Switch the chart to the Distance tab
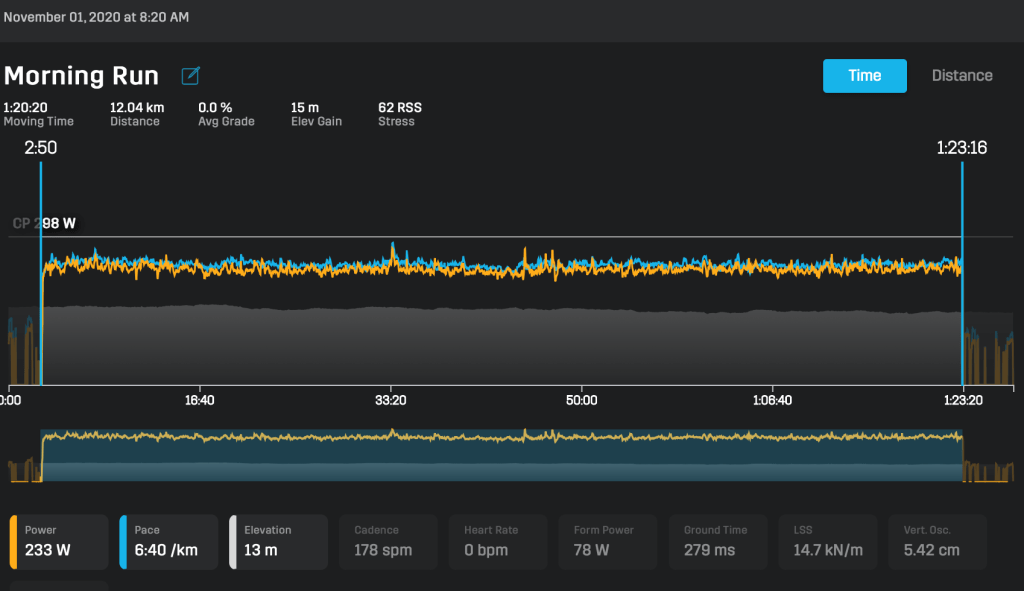This screenshot has width=1024, height=591. tap(961, 76)
